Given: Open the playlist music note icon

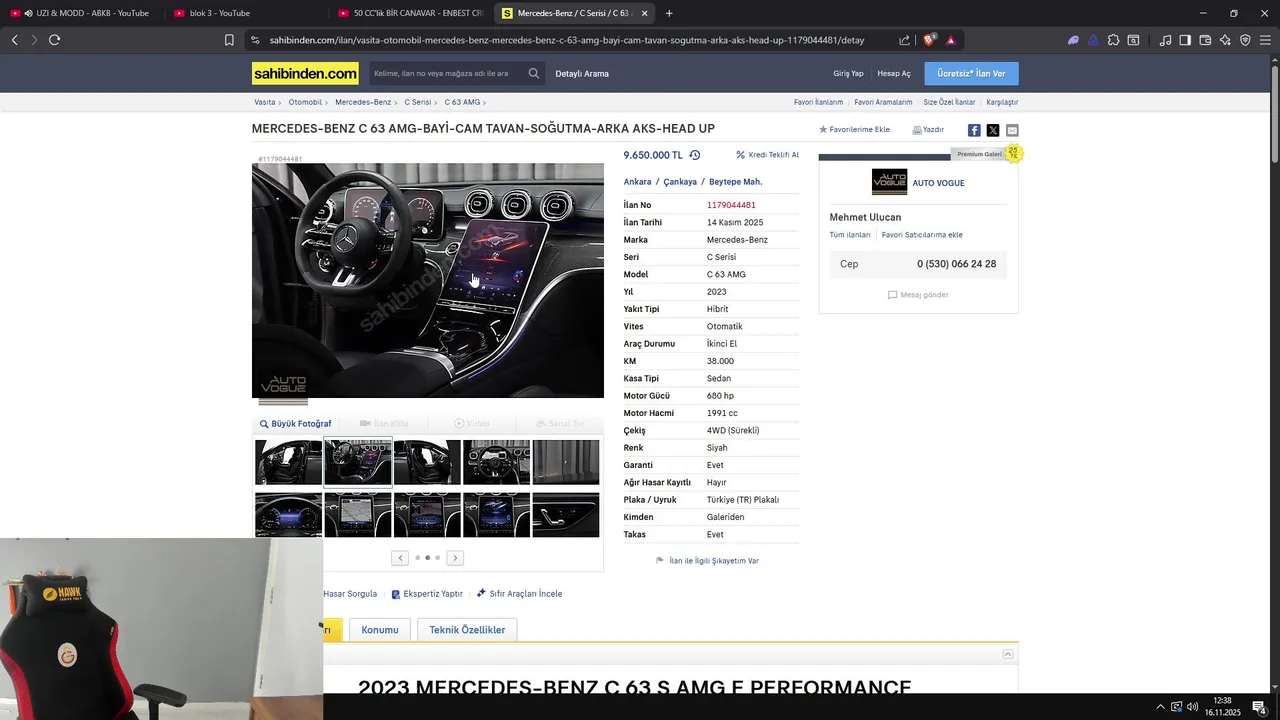Looking at the screenshot, I should click(x=1165, y=40).
